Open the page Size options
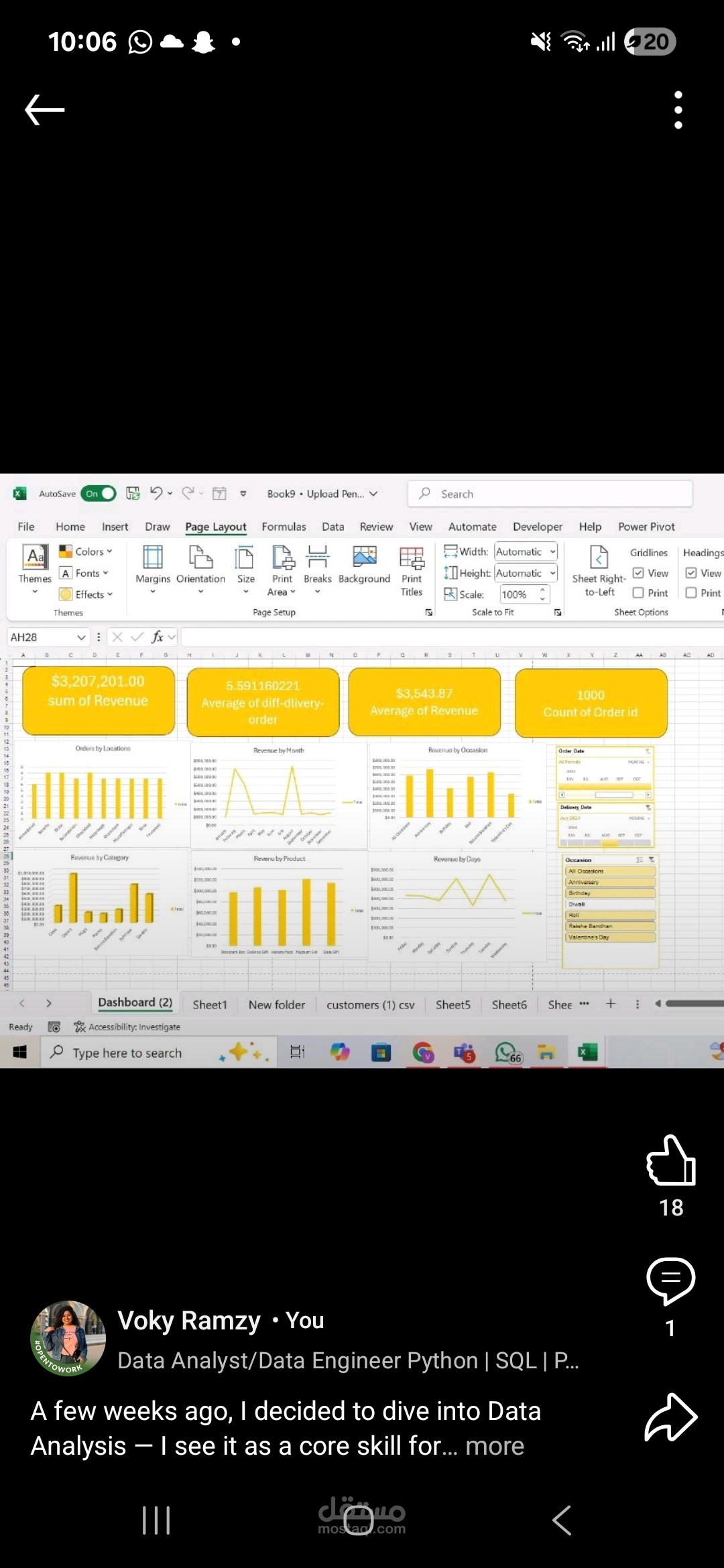724x1568 pixels. (x=246, y=568)
